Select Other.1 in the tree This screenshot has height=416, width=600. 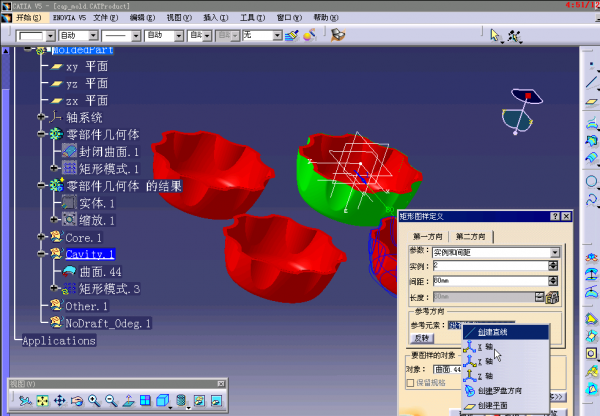(80, 306)
